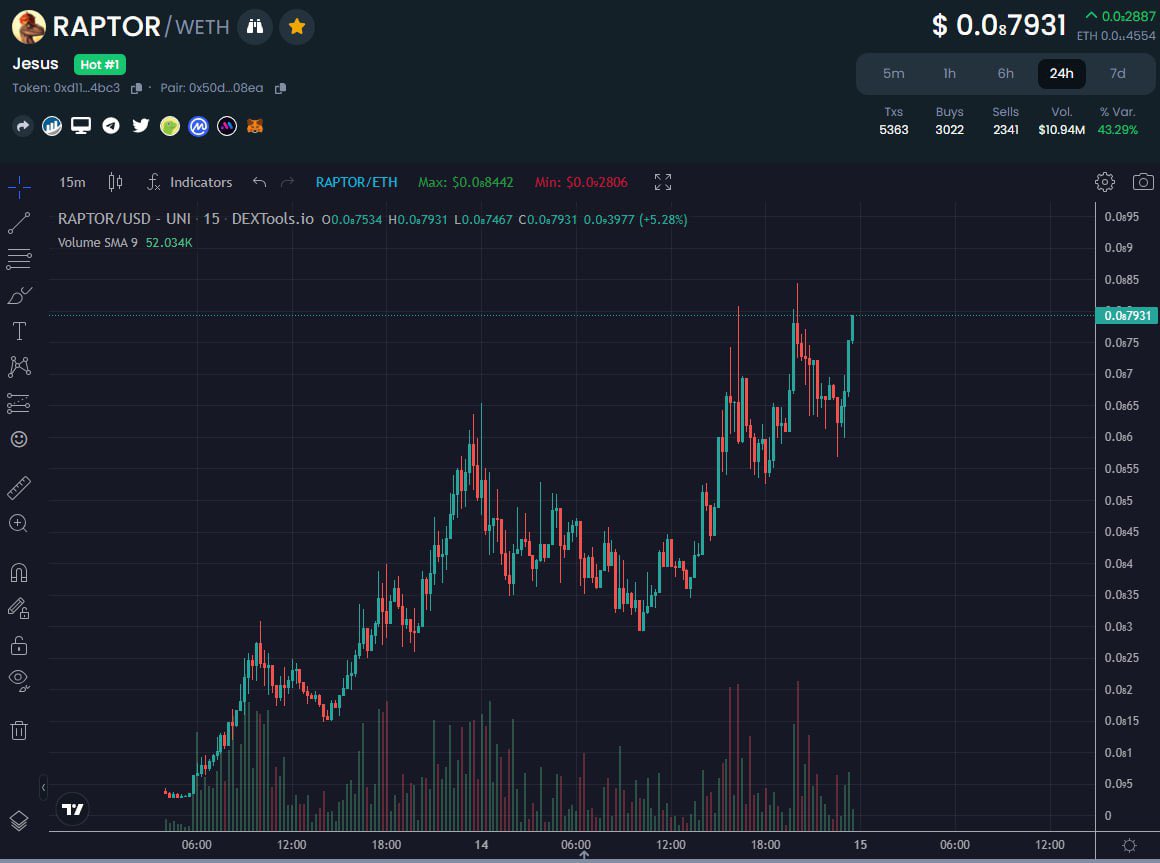Open chart settings gear
Viewport: 1160px width, 863px height.
coord(1105,182)
